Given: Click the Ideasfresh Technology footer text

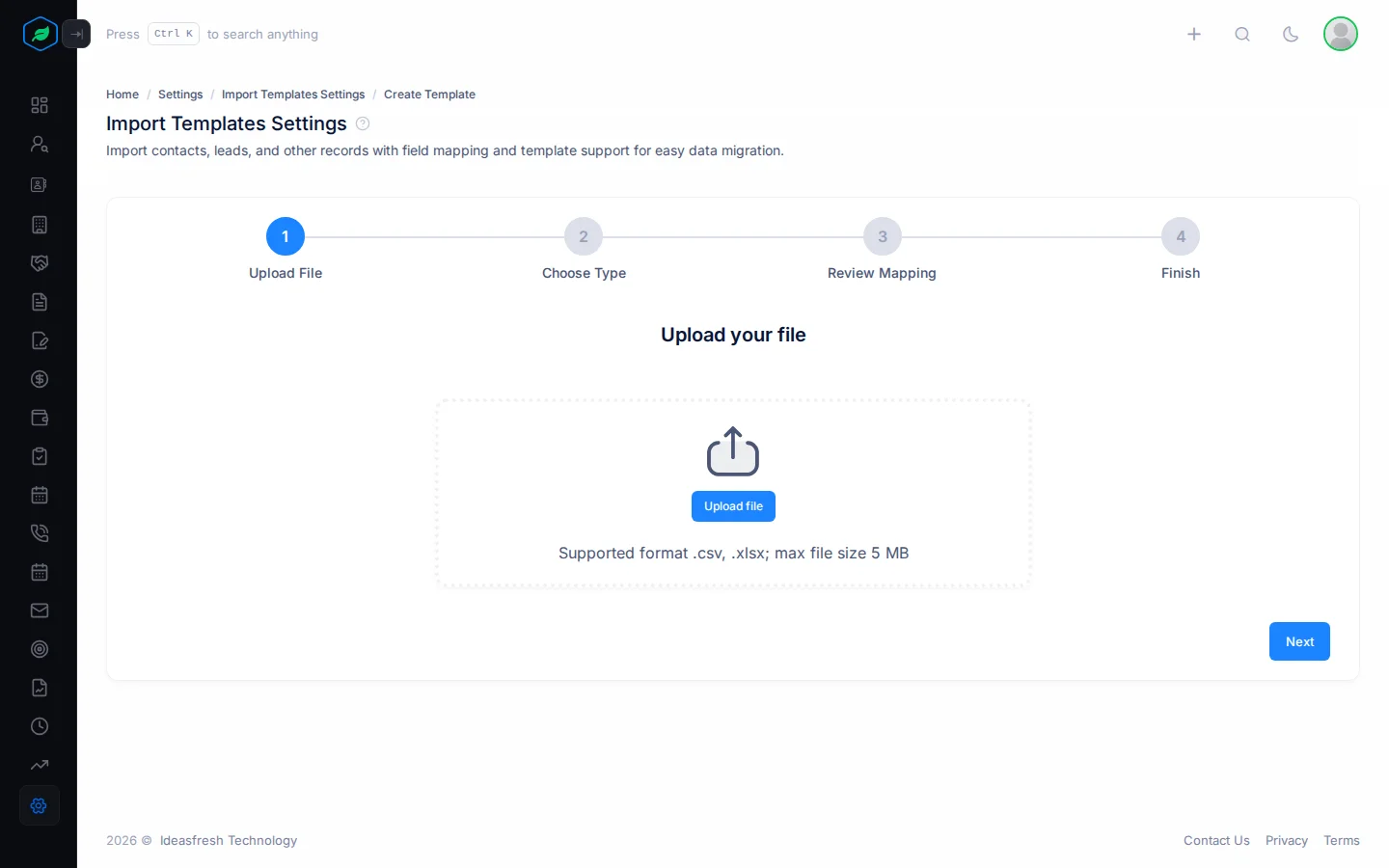Looking at the screenshot, I should click(229, 841).
